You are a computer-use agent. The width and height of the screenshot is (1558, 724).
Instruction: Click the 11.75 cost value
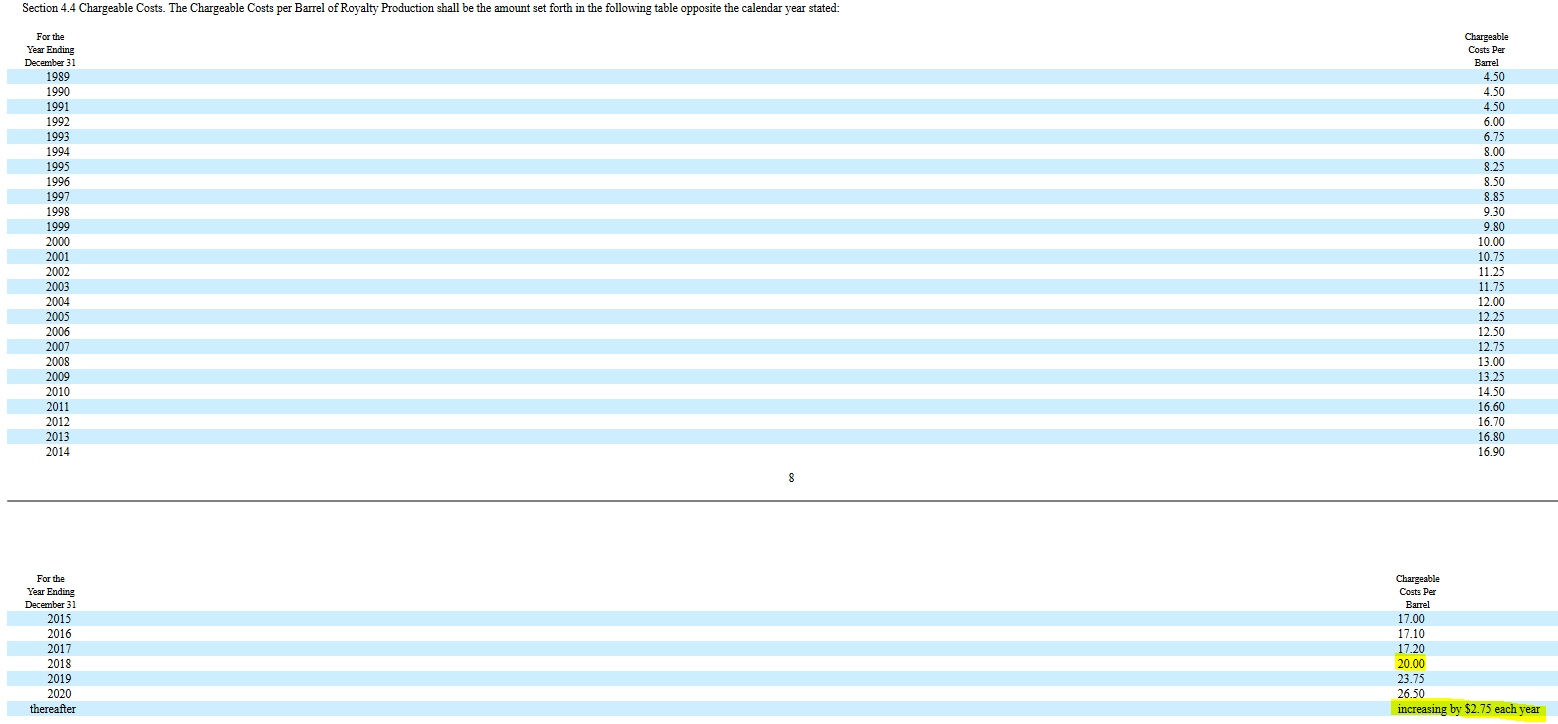point(1491,286)
